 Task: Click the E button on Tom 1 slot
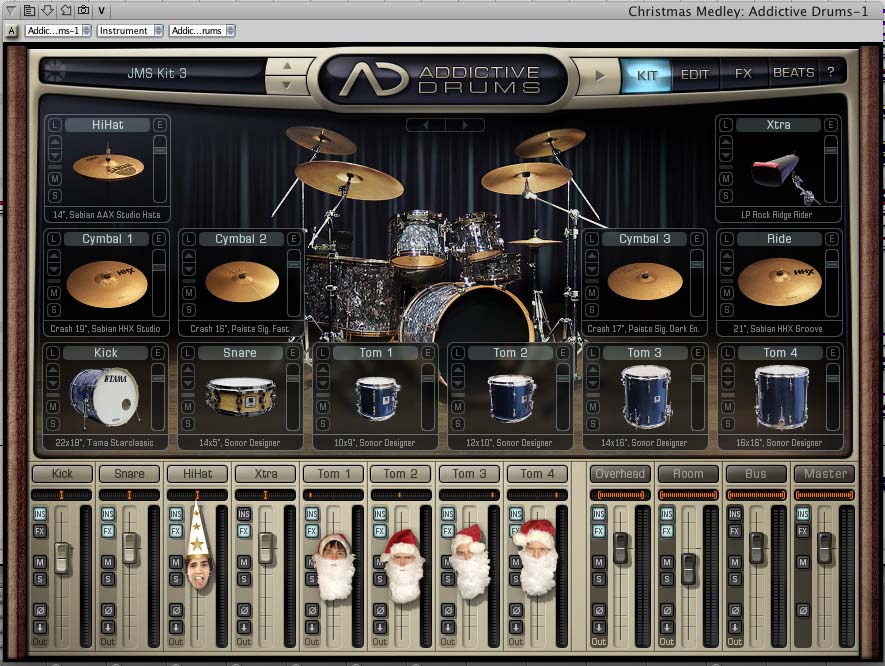click(x=428, y=353)
